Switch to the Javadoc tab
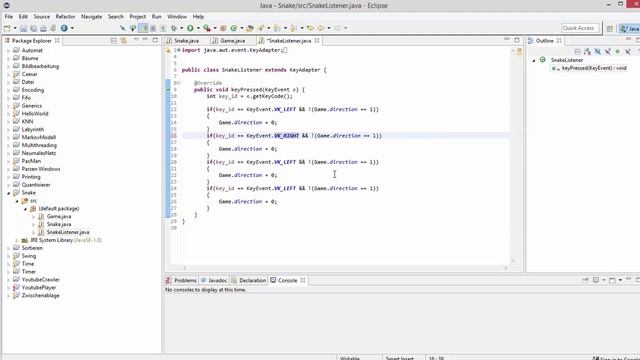Screen dimensions: 640x360 click(214, 280)
